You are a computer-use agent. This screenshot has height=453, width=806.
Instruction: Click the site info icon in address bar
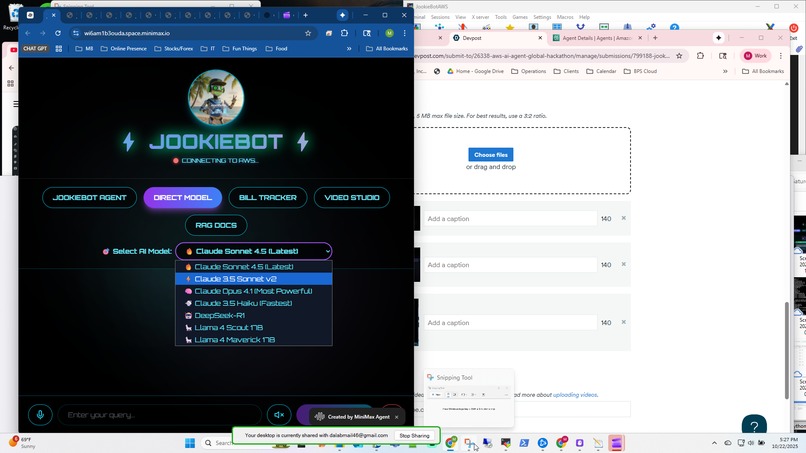click(x=76, y=33)
